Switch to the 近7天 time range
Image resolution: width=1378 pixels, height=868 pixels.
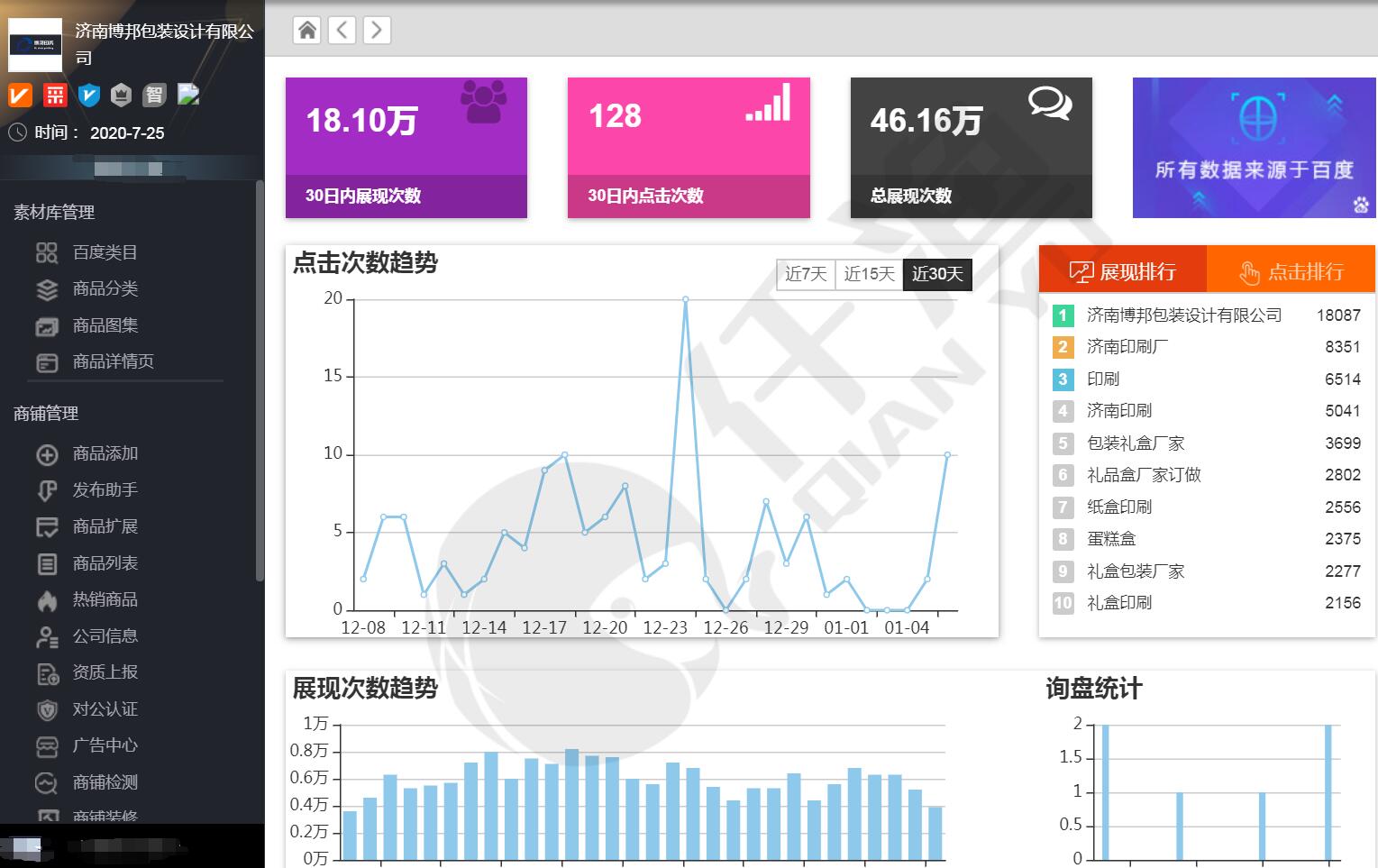pos(805,275)
